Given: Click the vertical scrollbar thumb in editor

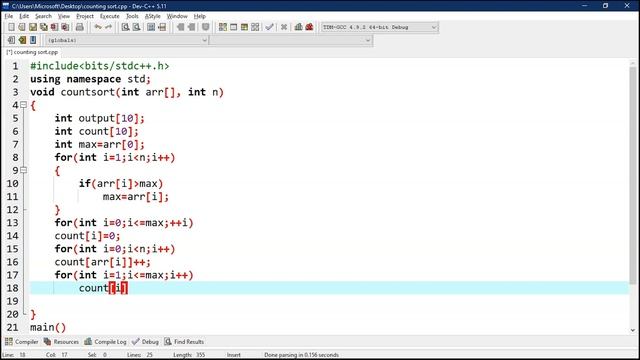Looking at the screenshot, I should [x=633, y=176].
